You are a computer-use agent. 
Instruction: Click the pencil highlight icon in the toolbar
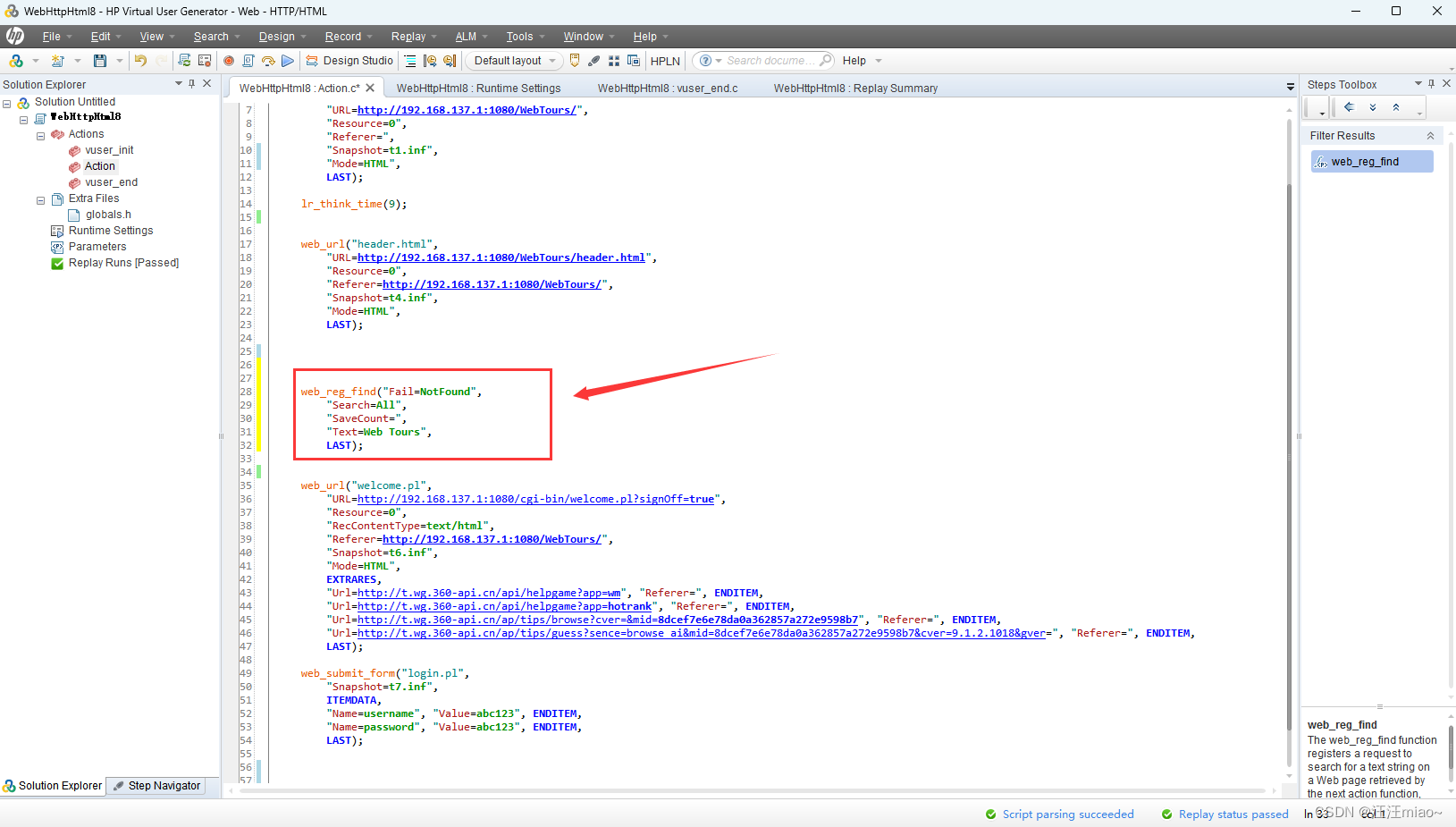[594, 61]
